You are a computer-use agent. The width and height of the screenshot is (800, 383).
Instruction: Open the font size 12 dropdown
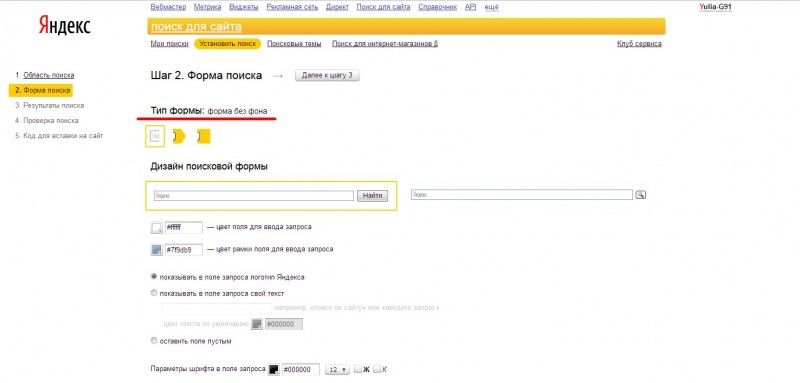[338, 370]
